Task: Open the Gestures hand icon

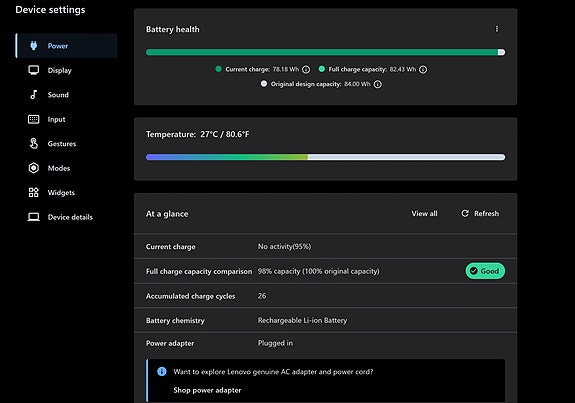Action: click(34, 143)
